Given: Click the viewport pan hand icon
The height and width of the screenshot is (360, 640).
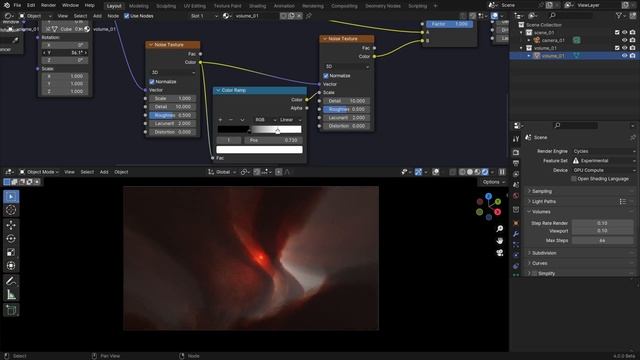Looking at the screenshot, I should [500, 241].
